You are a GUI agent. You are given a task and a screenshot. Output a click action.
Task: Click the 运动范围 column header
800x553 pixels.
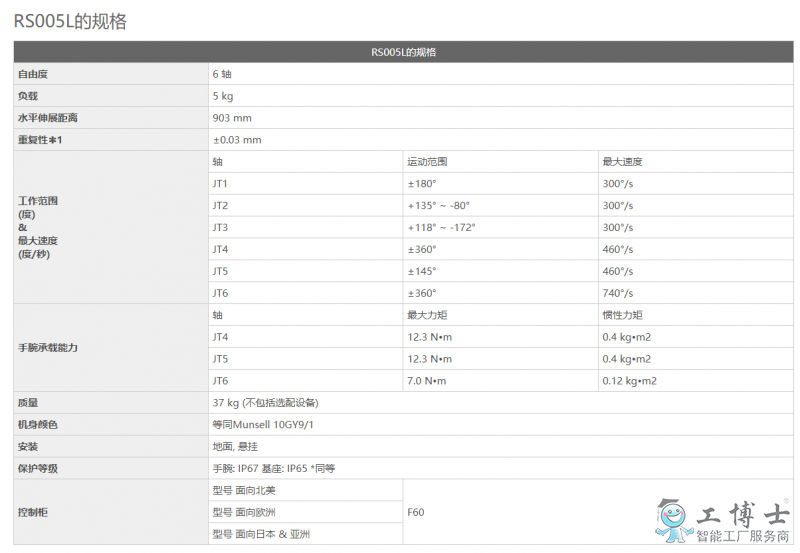pos(427,162)
